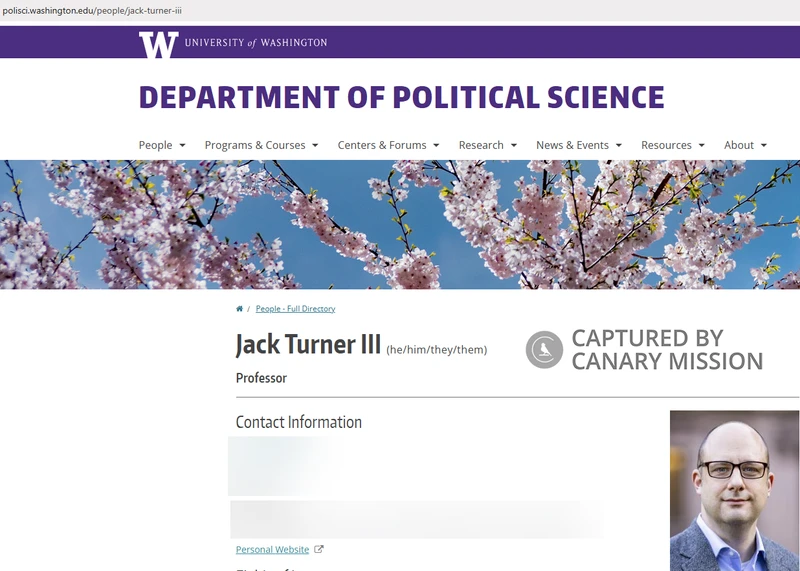Expand the Centers & Forums dropdown
Viewport: 800px width, 571px height.
point(388,145)
